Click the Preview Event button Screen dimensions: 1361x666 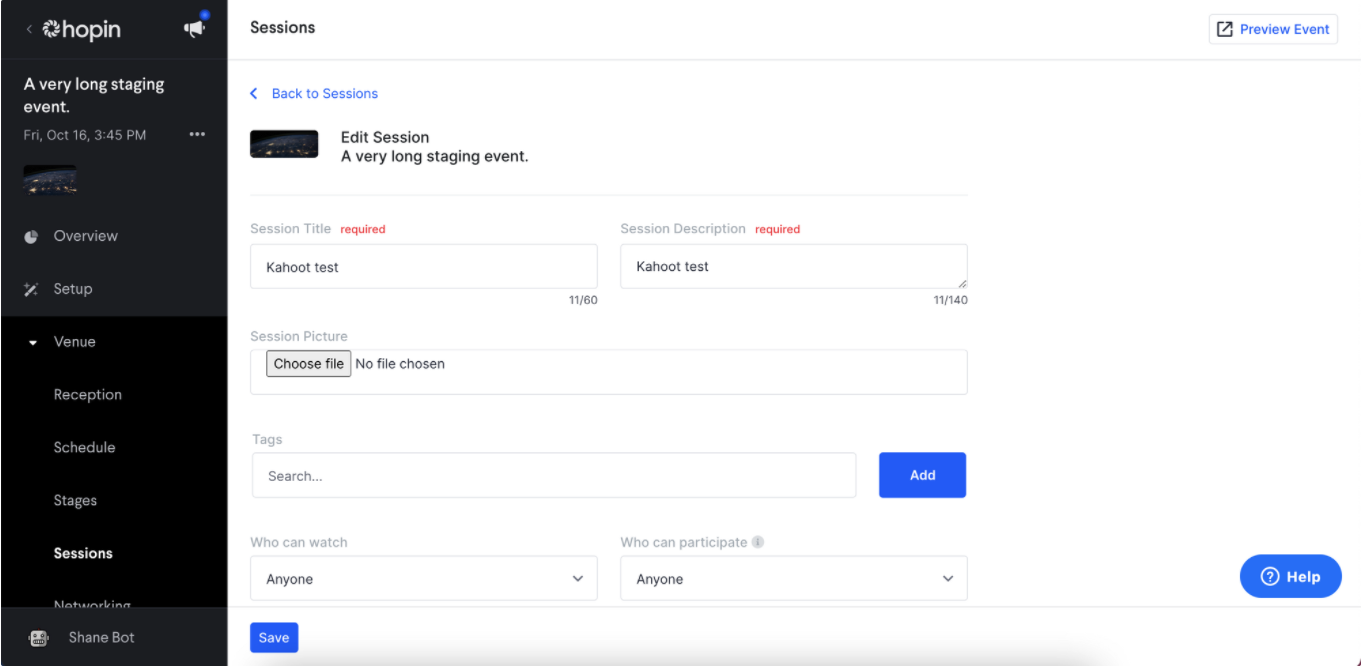click(x=1273, y=29)
